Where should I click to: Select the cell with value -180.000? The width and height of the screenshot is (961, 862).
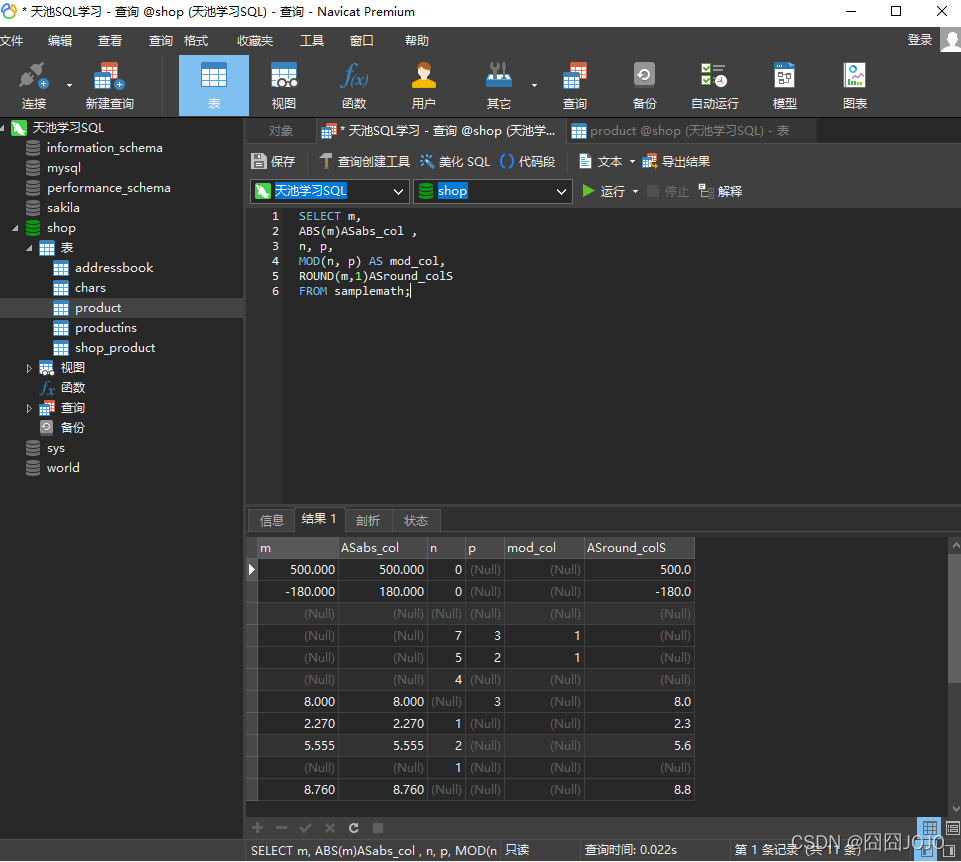(298, 592)
